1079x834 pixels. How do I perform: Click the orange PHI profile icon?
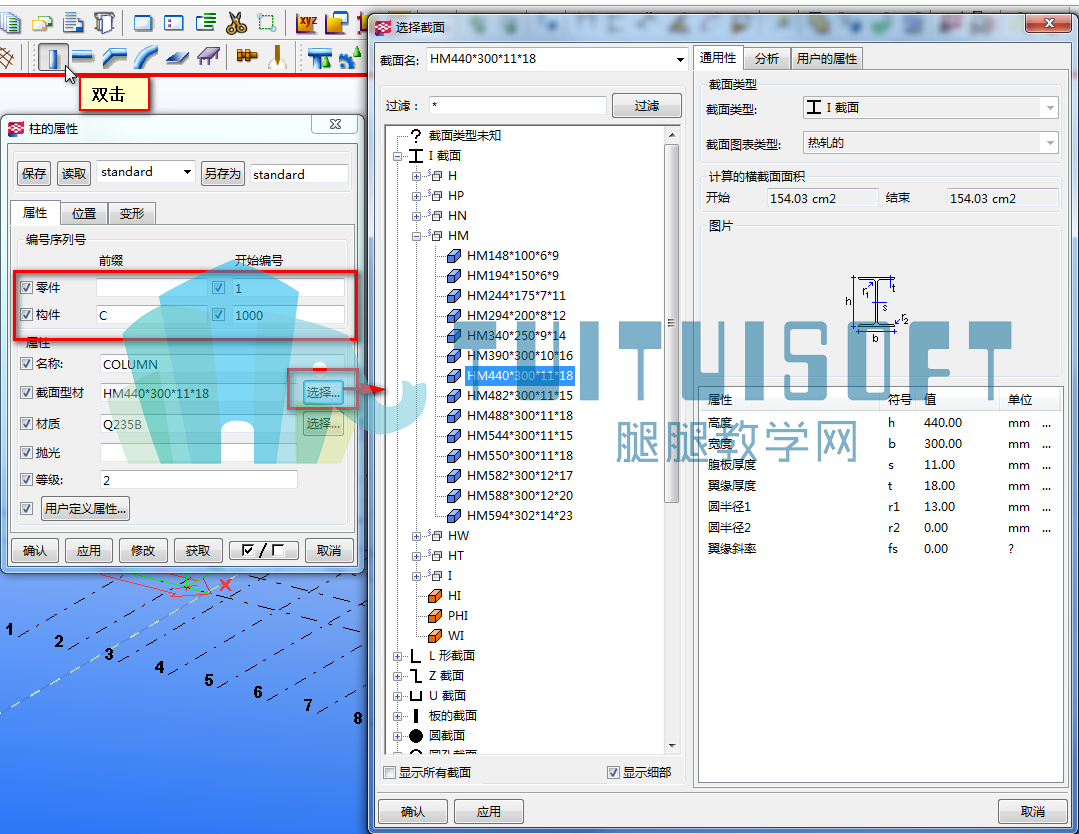click(x=435, y=616)
